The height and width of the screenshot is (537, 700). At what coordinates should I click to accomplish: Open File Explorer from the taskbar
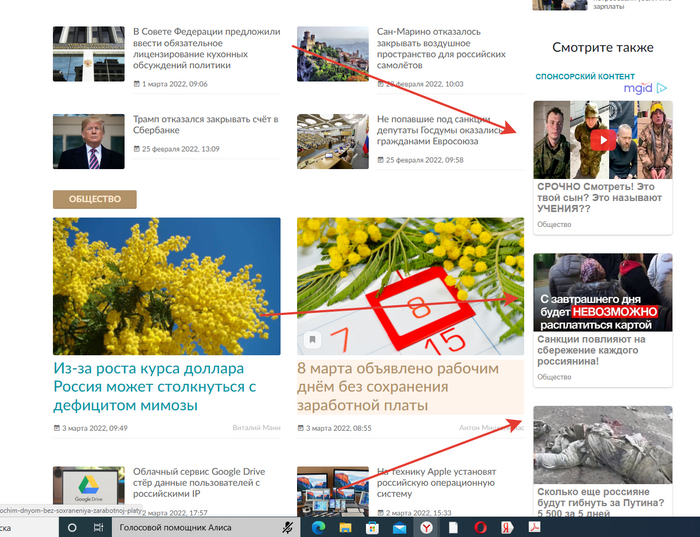coord(345,528)
